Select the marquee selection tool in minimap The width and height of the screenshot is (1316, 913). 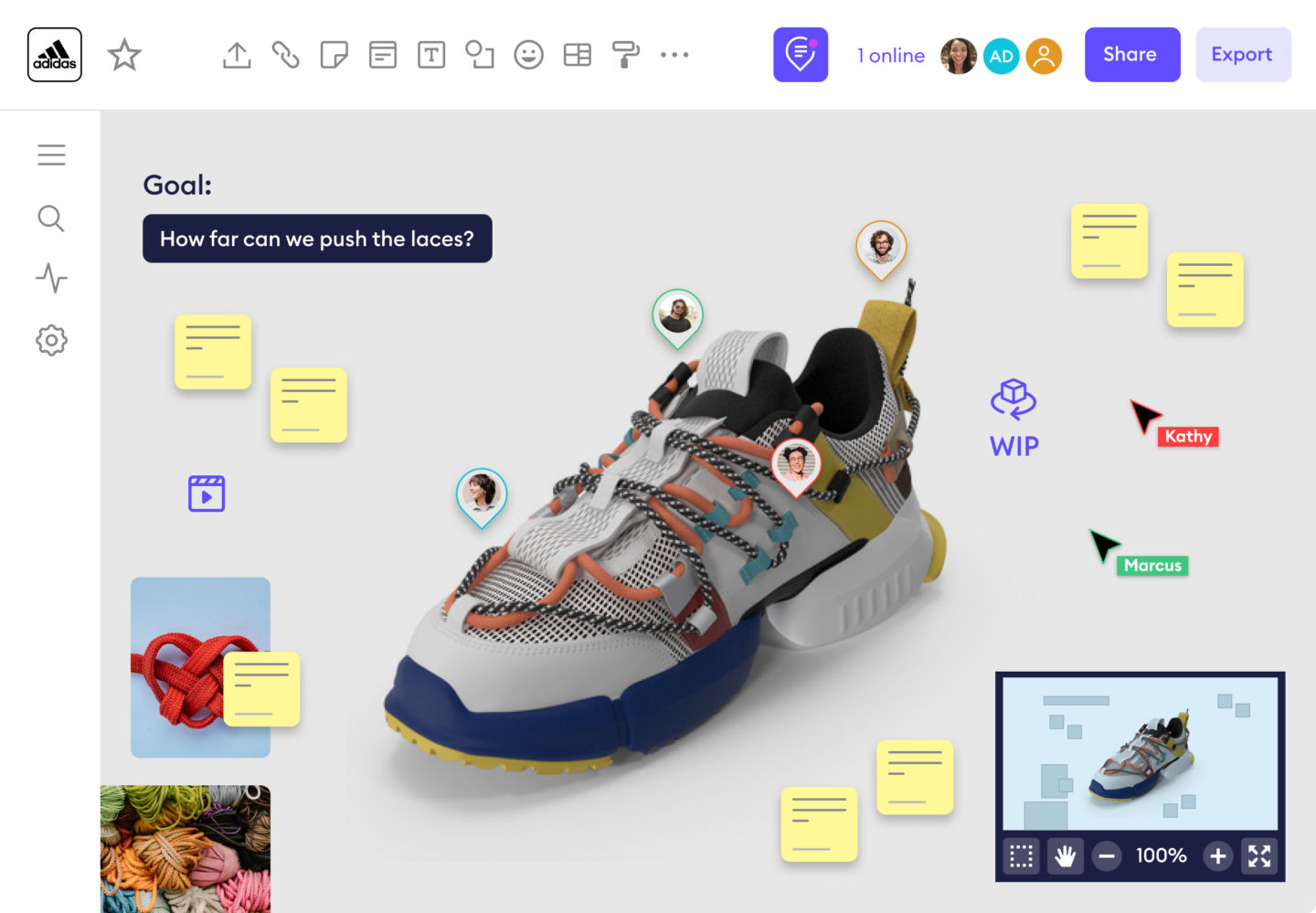pos(1021,856)
